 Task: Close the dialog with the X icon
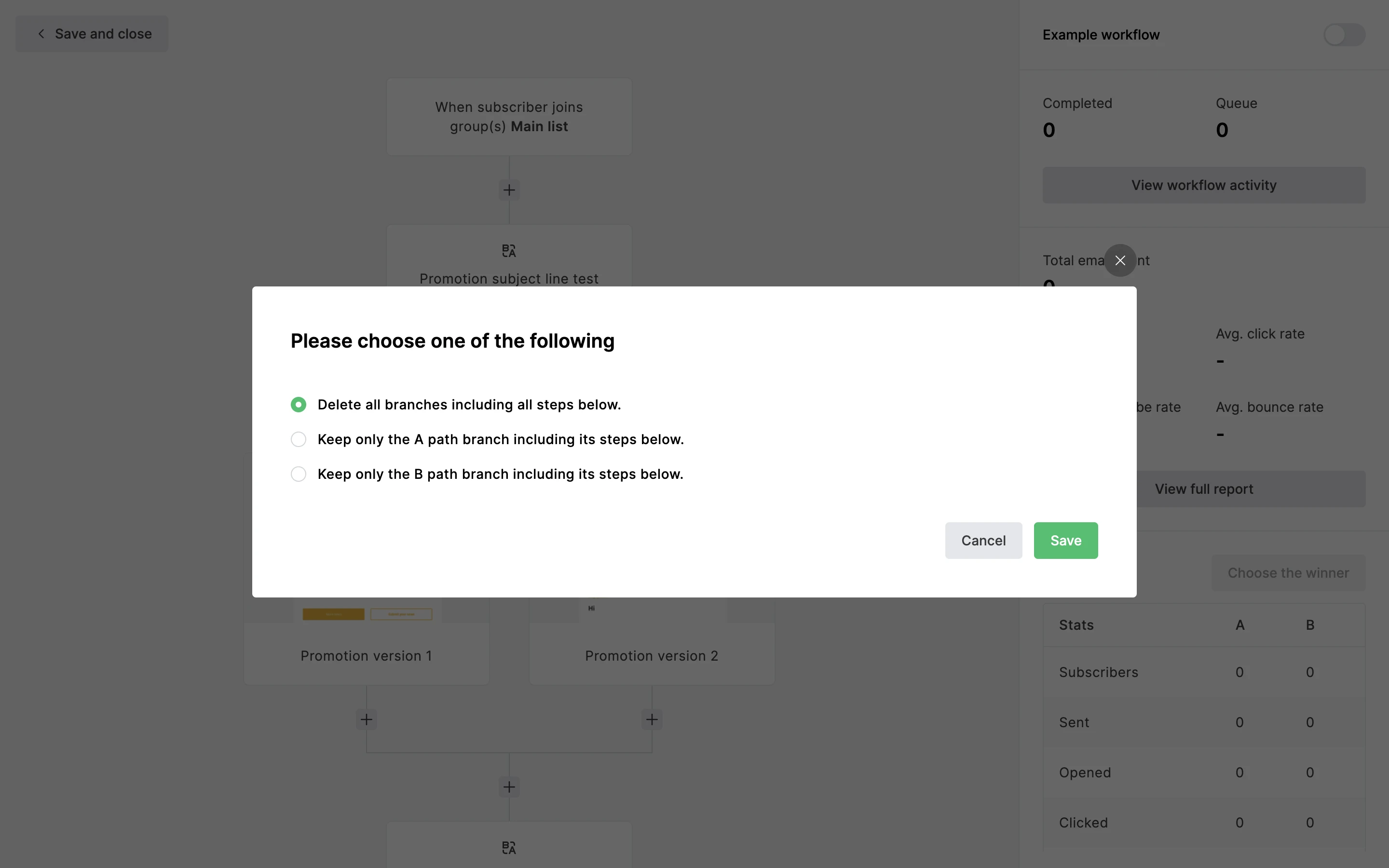(x=1120, y=260)
